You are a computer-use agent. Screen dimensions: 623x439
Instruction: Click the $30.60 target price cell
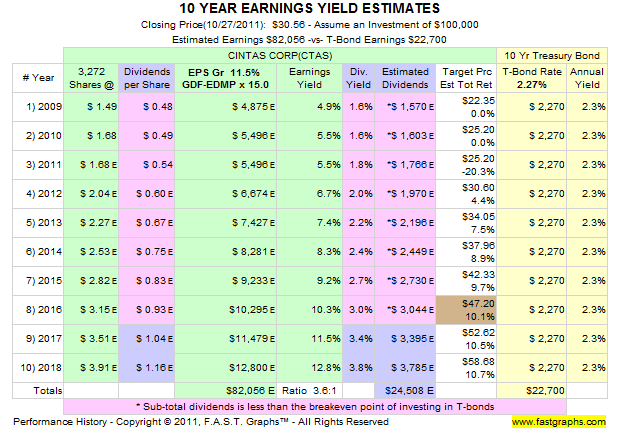(466, 194)
